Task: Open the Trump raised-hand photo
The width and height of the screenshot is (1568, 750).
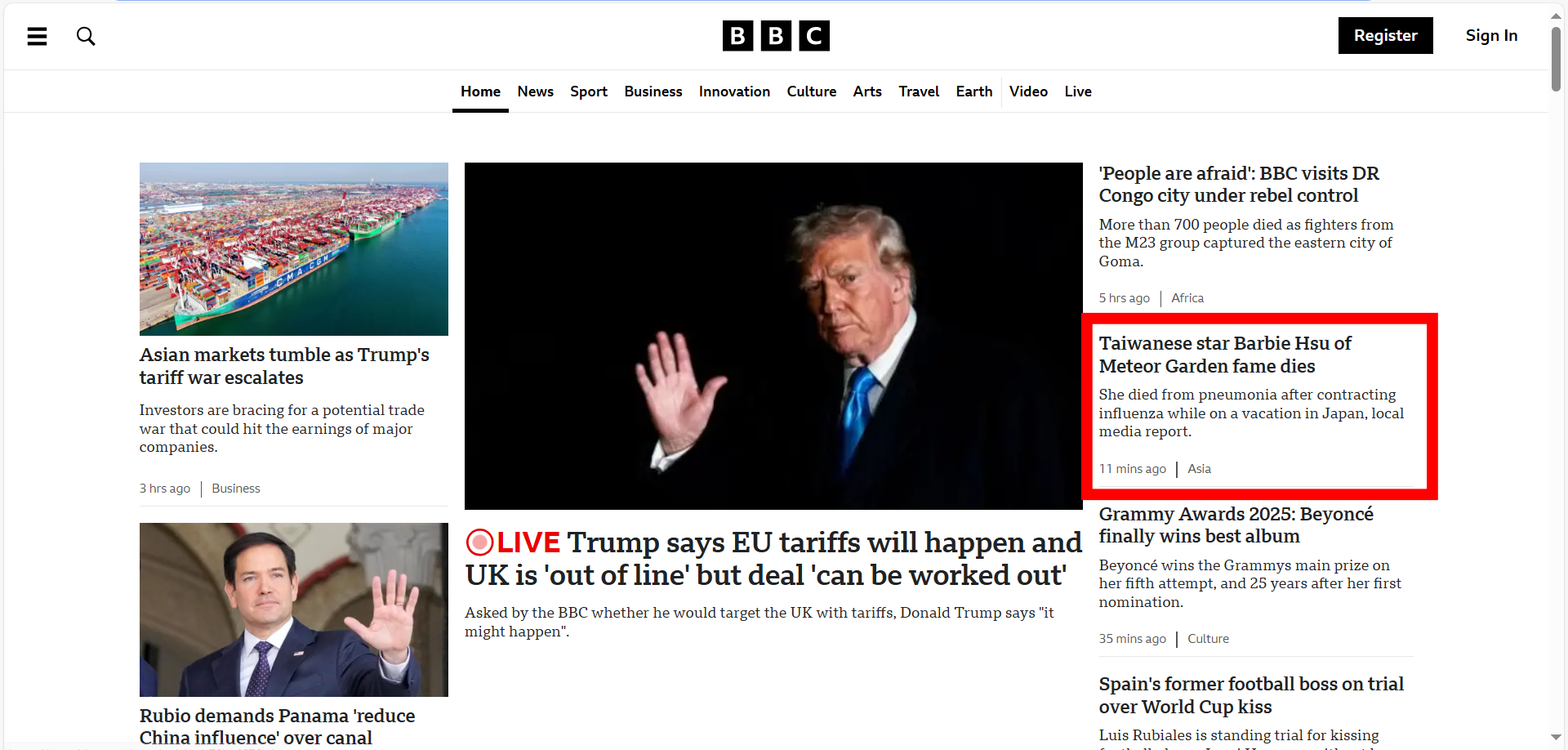Action: point(773,336)
